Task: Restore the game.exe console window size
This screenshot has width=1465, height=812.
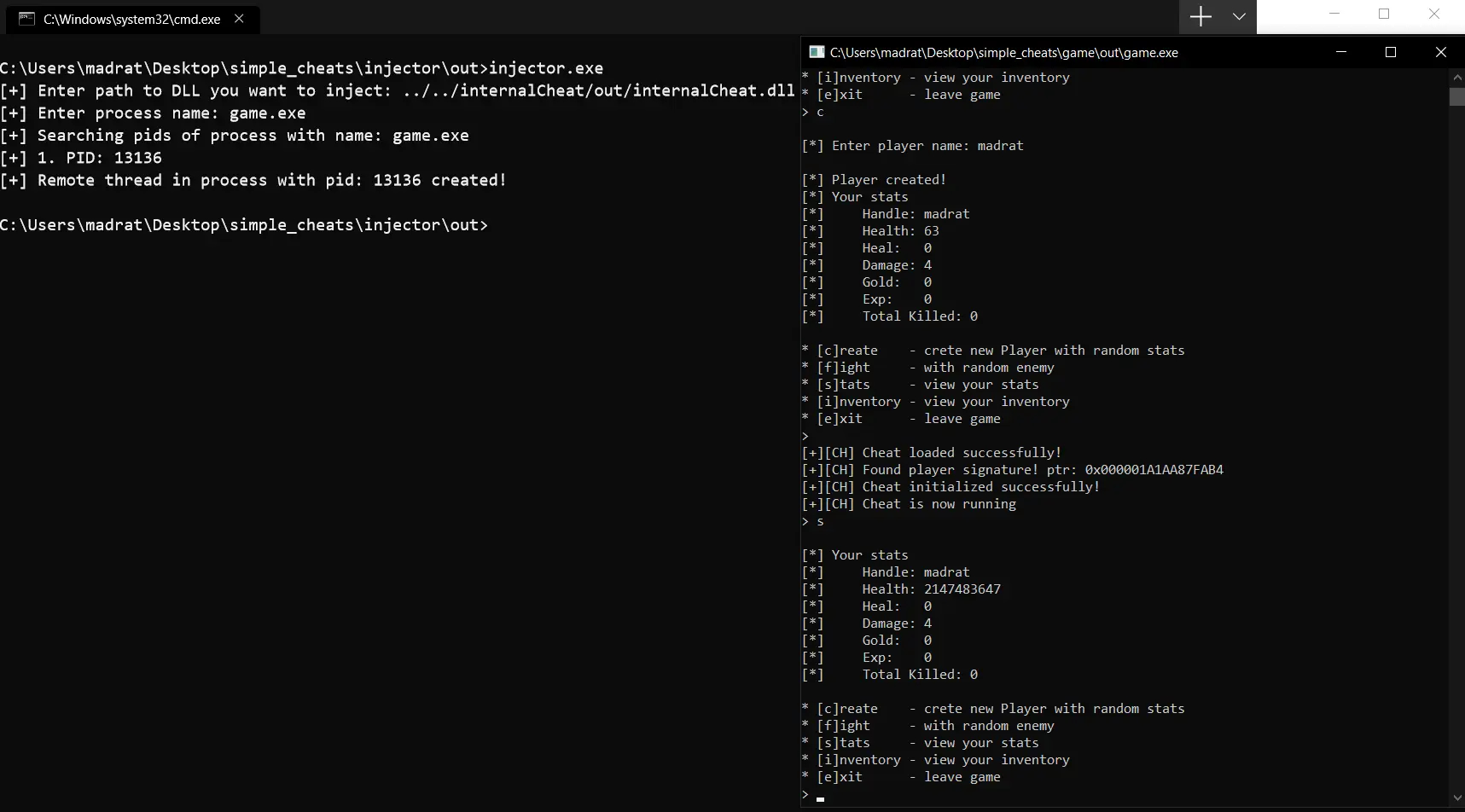Action: [1391, 52]
